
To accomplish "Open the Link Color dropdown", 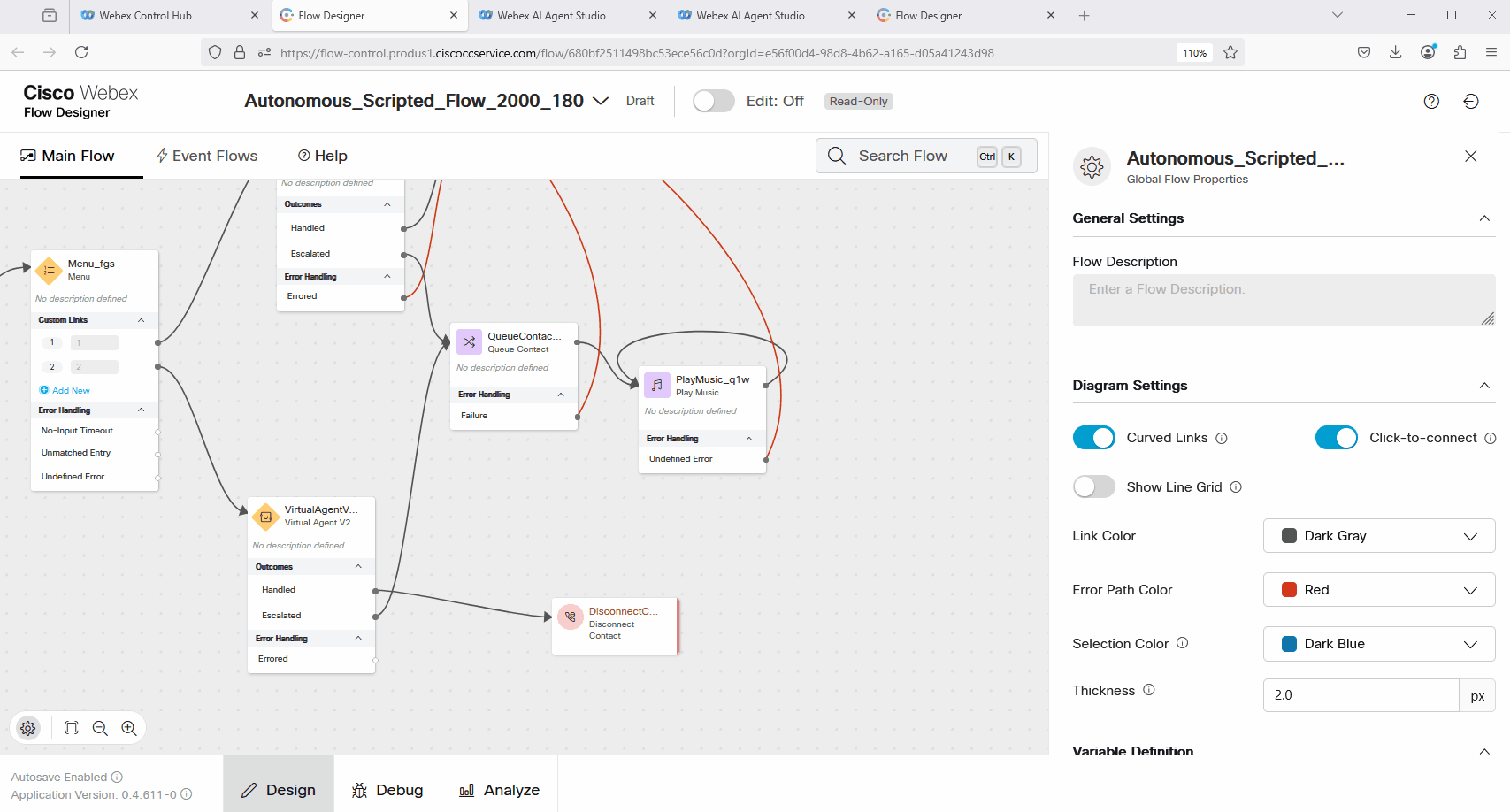I will (x=1378, y=536).
